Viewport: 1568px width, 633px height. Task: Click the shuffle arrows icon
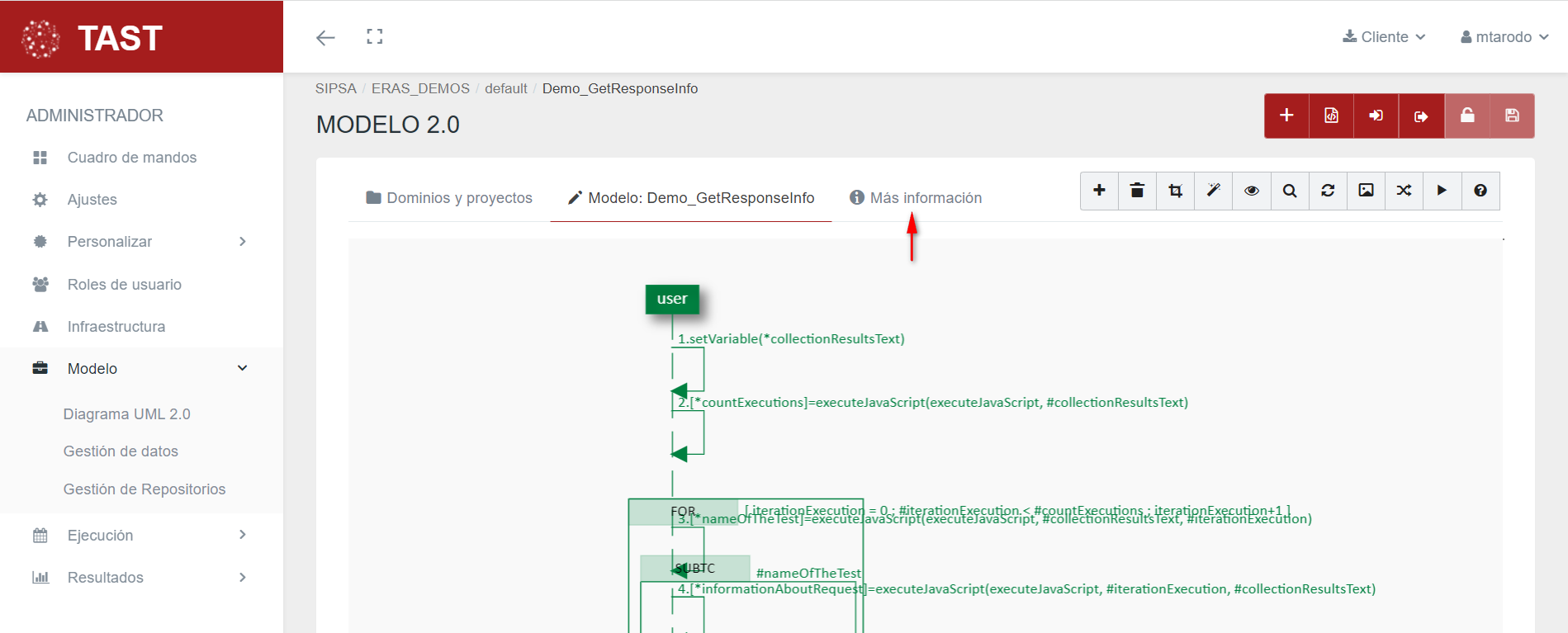[x=1404, y=191]
